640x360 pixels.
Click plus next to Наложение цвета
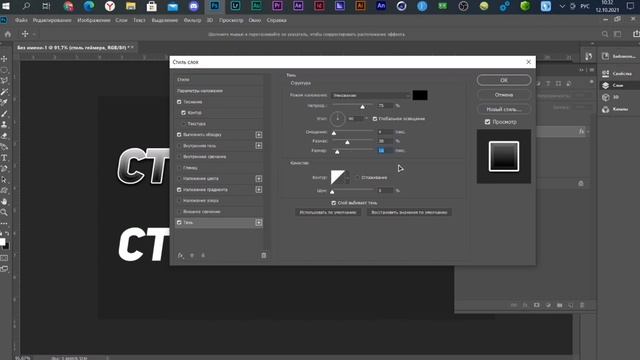259,179
